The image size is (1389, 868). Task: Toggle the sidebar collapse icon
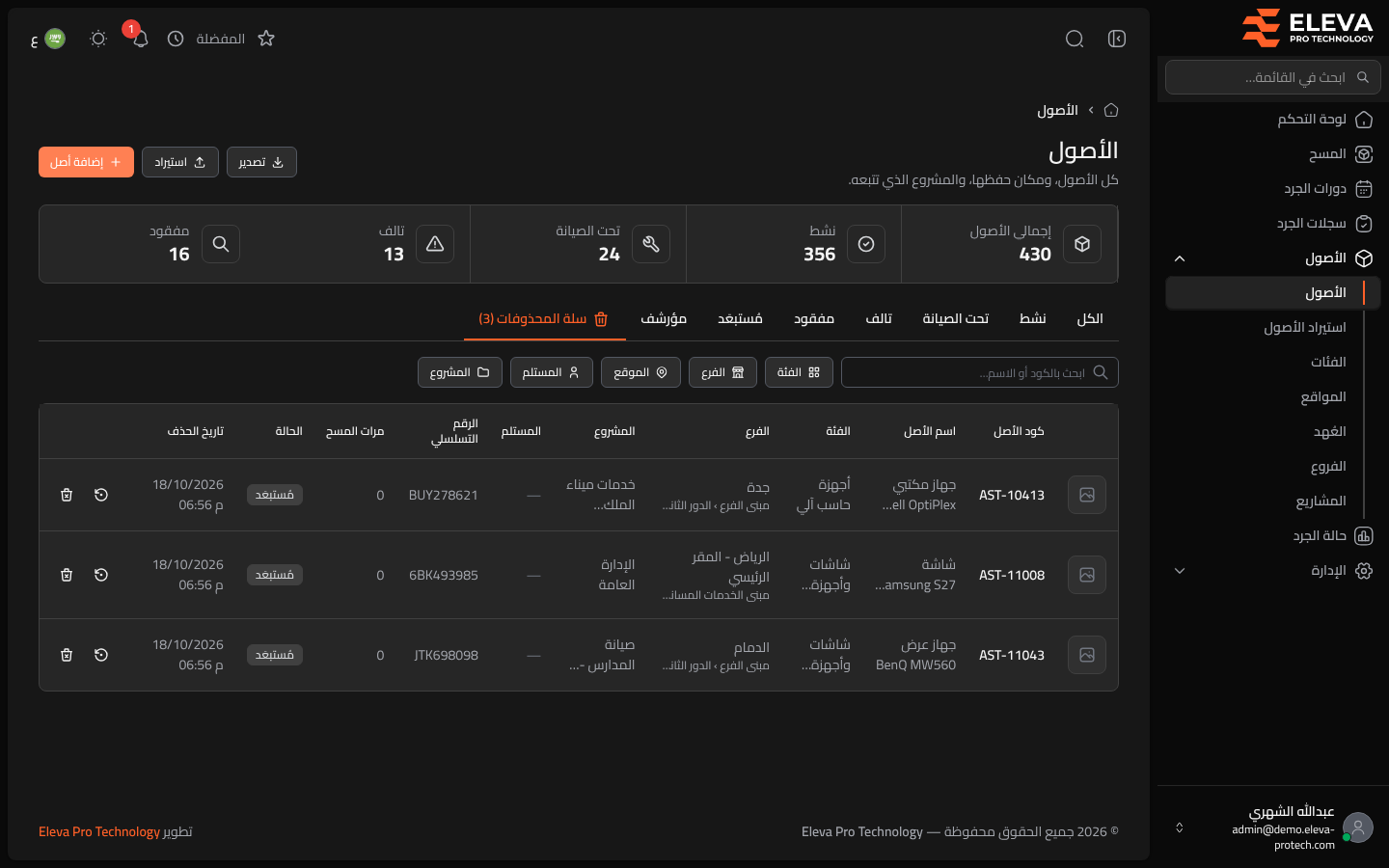pyautogui.click(x=1117, y=39)
